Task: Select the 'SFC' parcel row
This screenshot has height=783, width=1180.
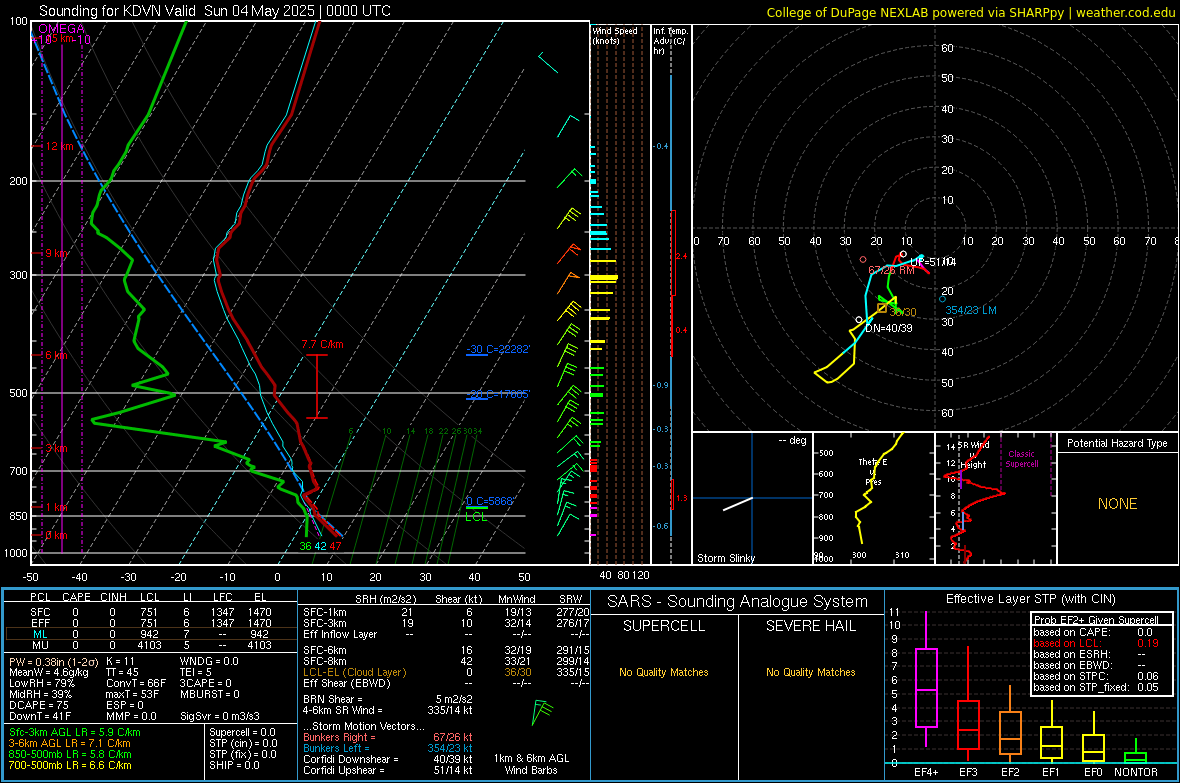Action: 151,612
